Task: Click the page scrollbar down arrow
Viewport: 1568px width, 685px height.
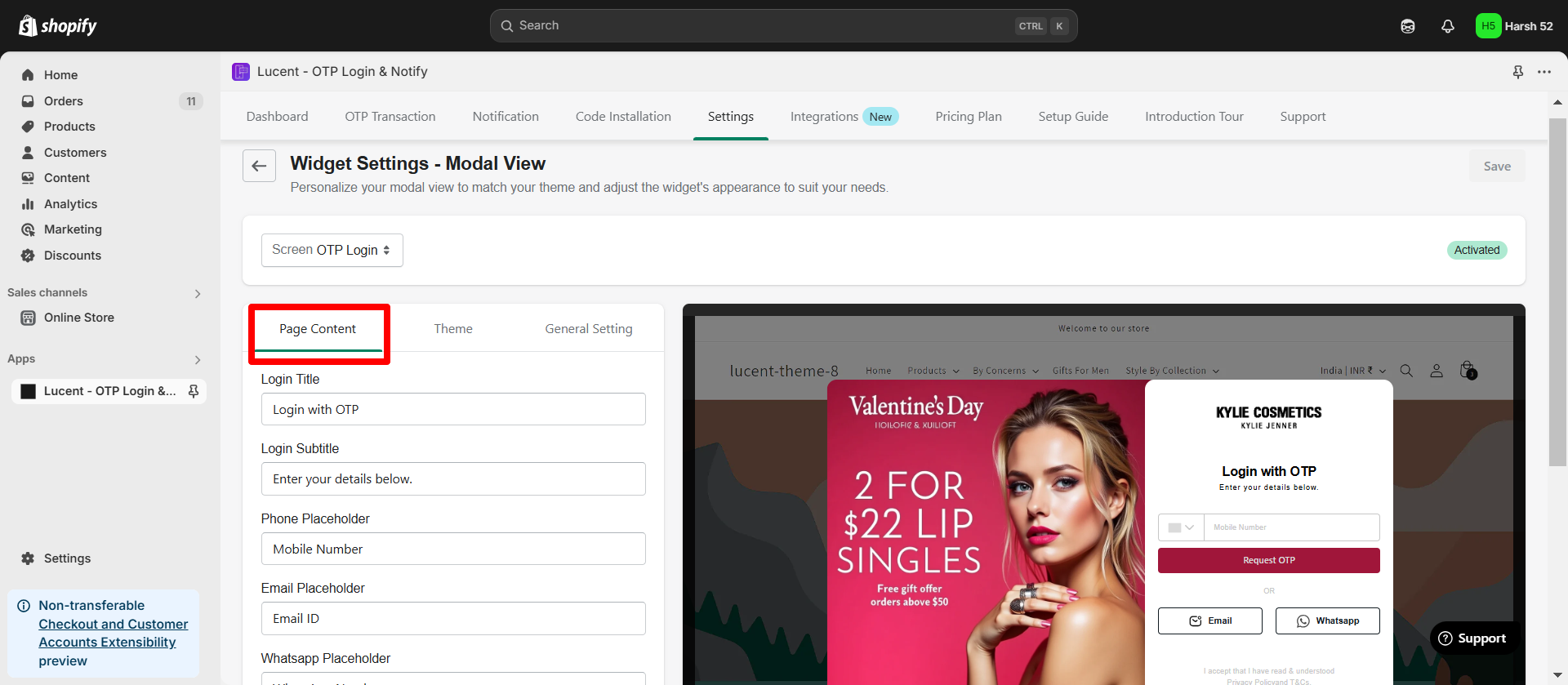Action: pyautogui.click(x=1557, y=675)
